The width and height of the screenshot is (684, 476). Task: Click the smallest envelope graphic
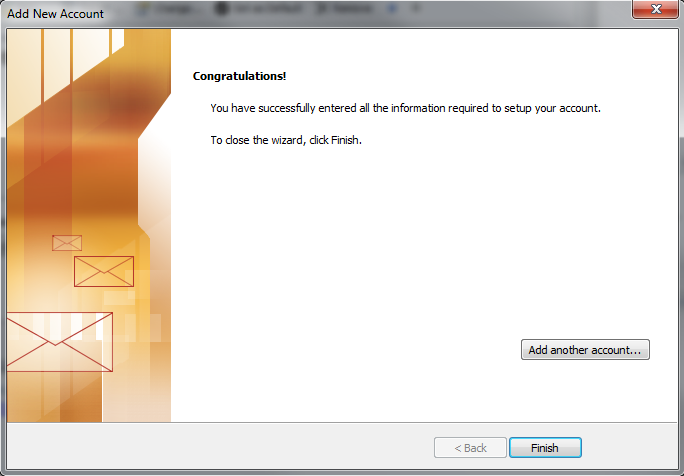click(67, 243)
